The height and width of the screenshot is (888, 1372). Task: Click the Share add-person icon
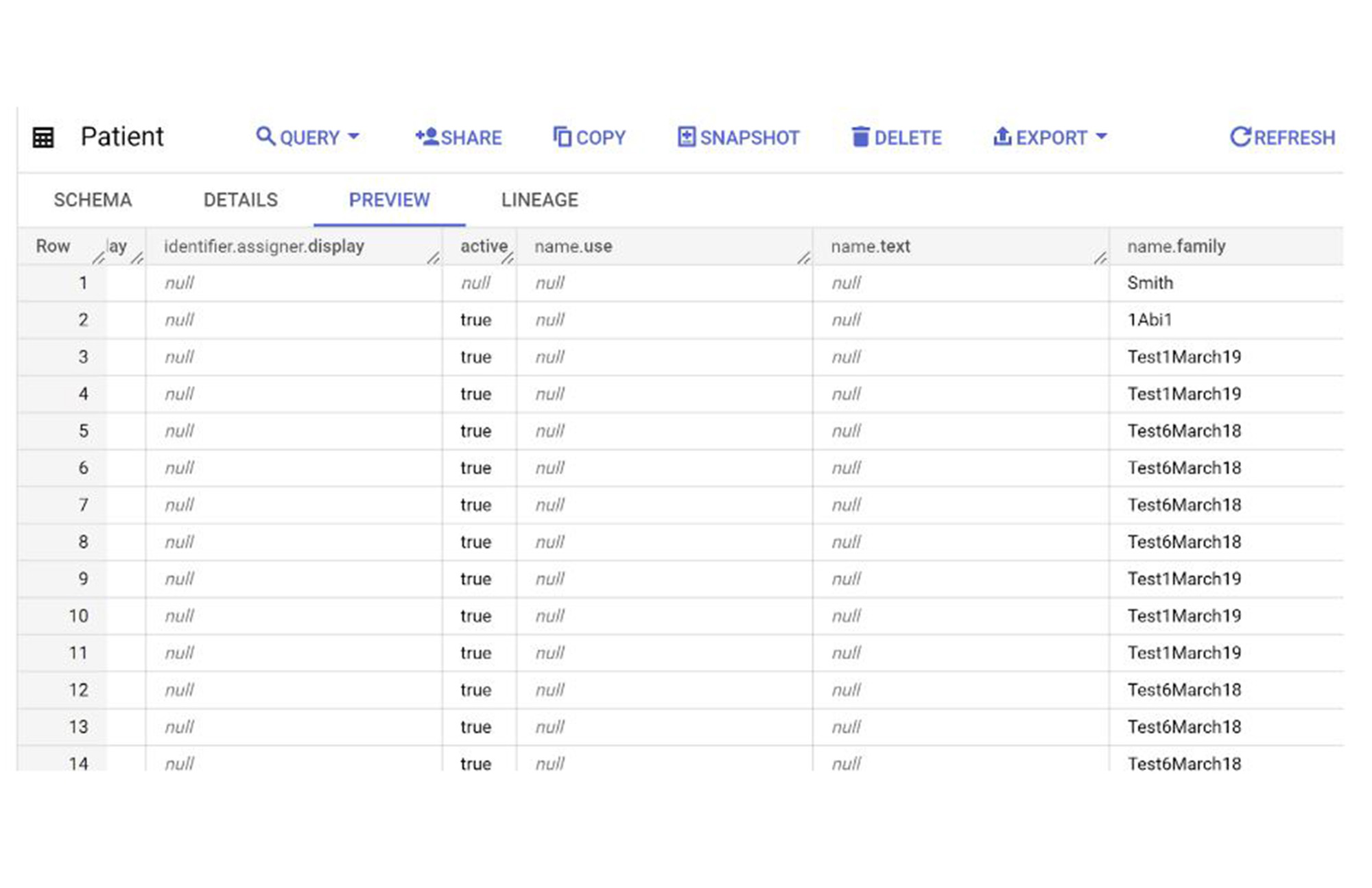tap(426, 136)
